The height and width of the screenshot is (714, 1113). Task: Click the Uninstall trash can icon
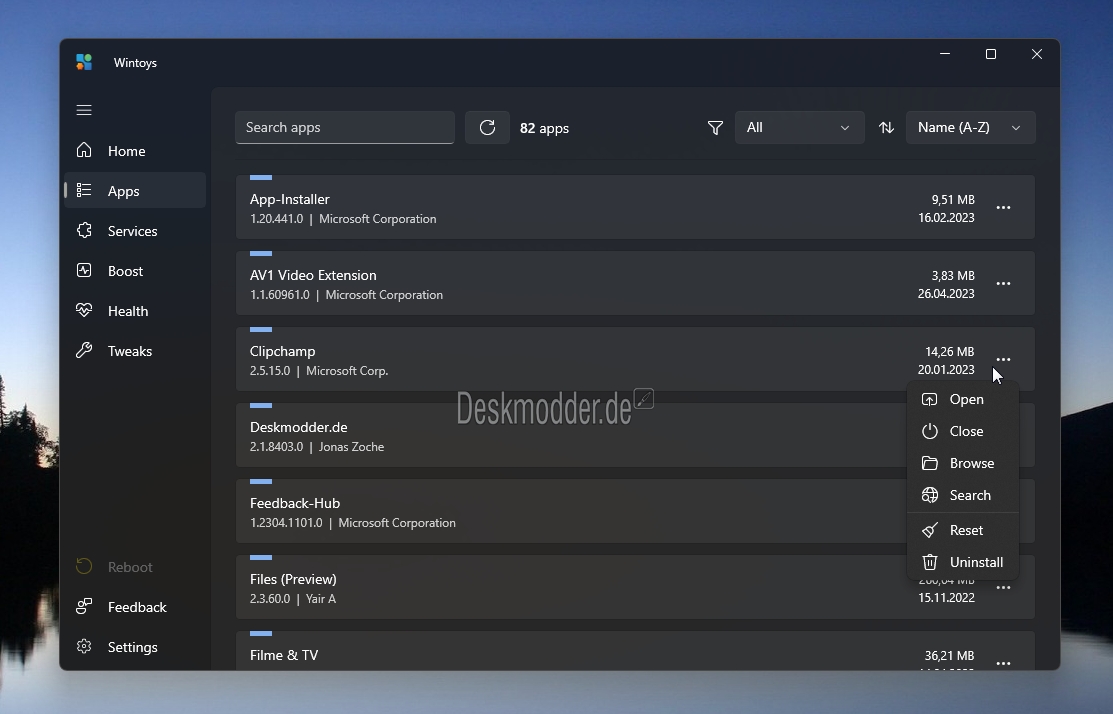point(930,562)
